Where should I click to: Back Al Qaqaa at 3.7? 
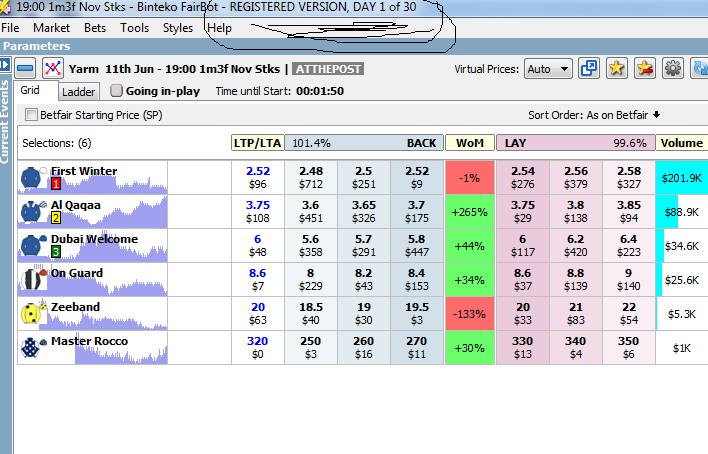(417, 211)
